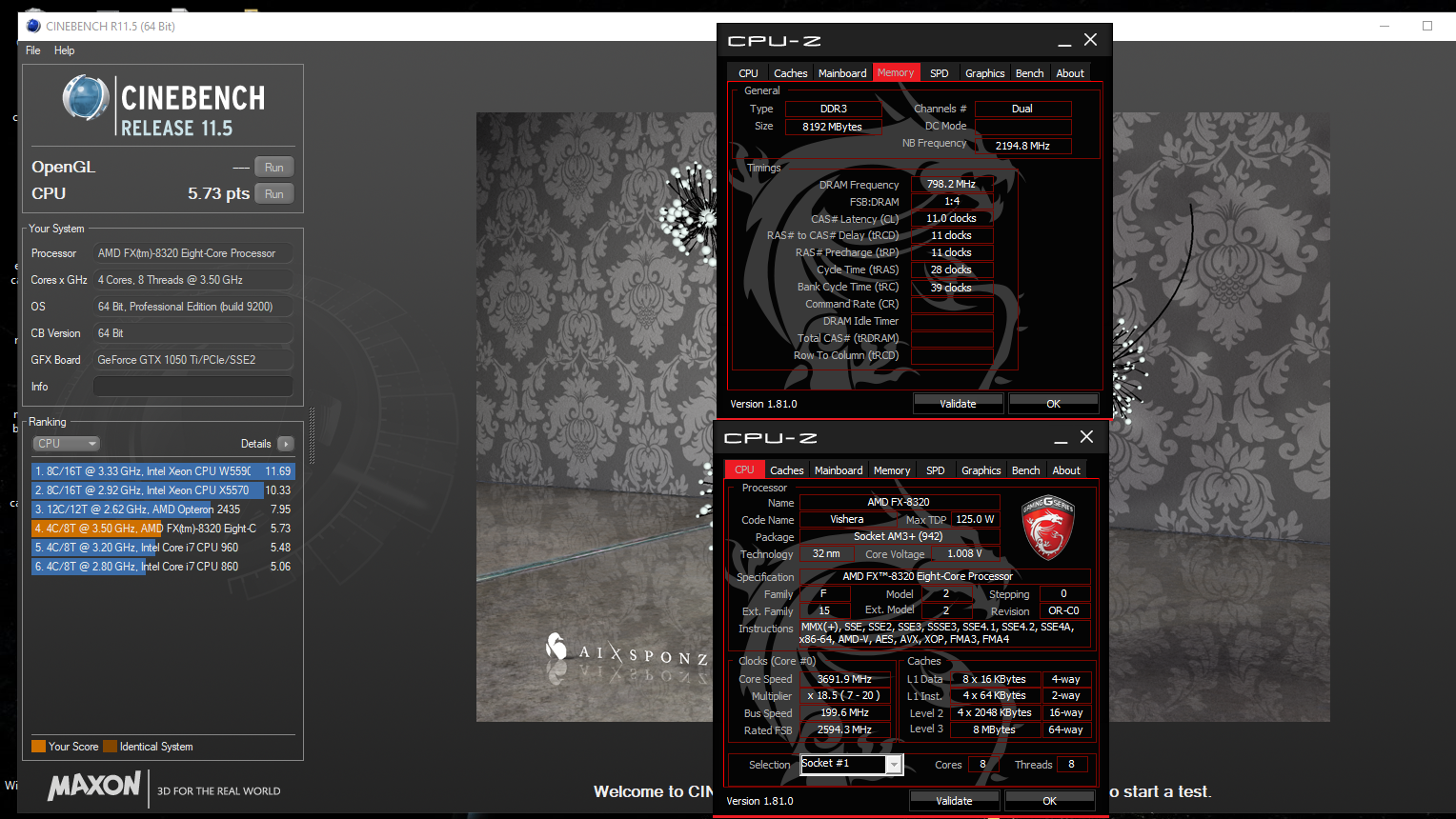Close the upper CPU-Z window
The width and height of the screenshot is (1456, 819).
pyautogui.click(x=1091, y=40)
